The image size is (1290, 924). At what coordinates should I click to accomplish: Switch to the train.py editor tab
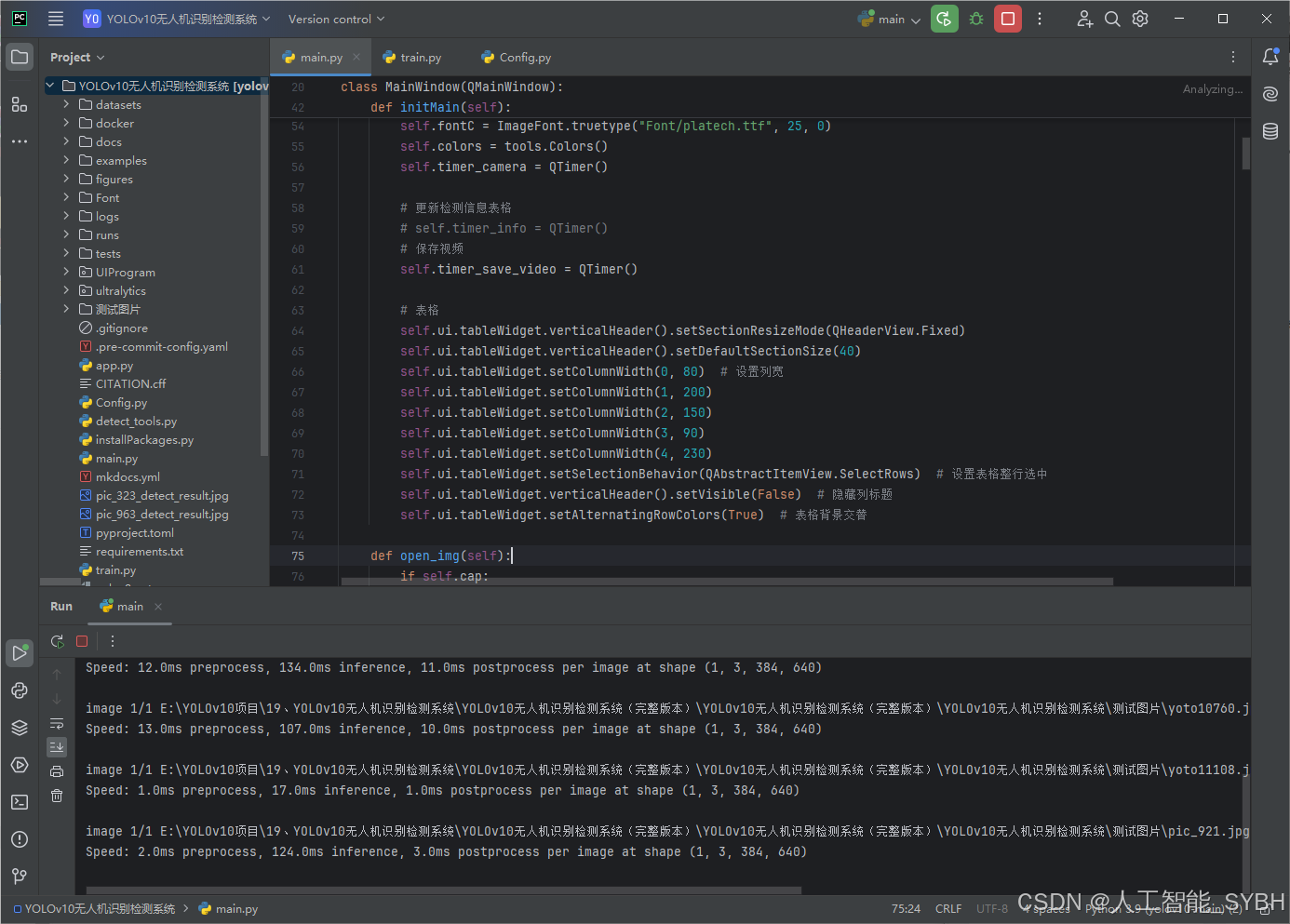pyautogui.click(x=412, y=57)
